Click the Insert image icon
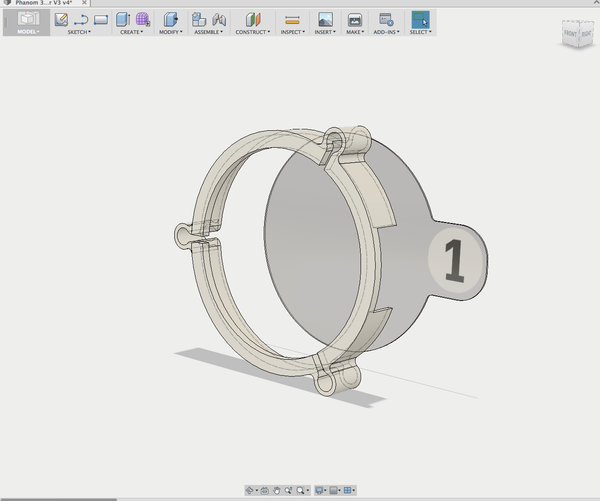This screenshot has height=501, width=600. [x=325, y=19]
